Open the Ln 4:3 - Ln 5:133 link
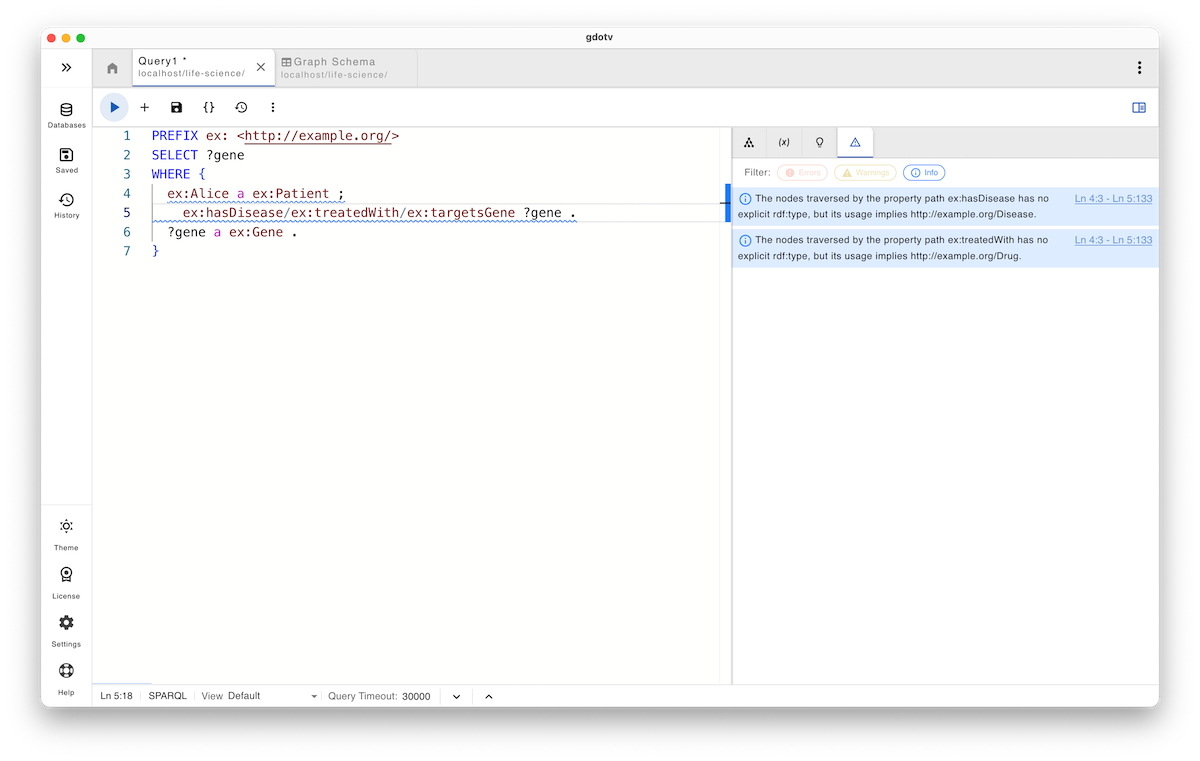Screen dimensions: 1200x761 click(x=1113, y=198)
